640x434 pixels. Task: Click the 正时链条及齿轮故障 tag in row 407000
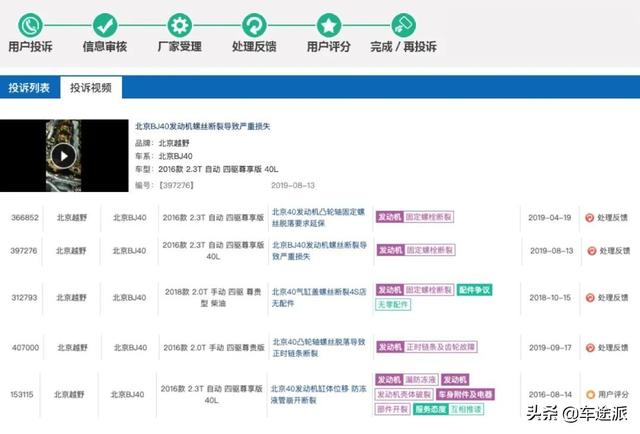[x=440, y=347]
